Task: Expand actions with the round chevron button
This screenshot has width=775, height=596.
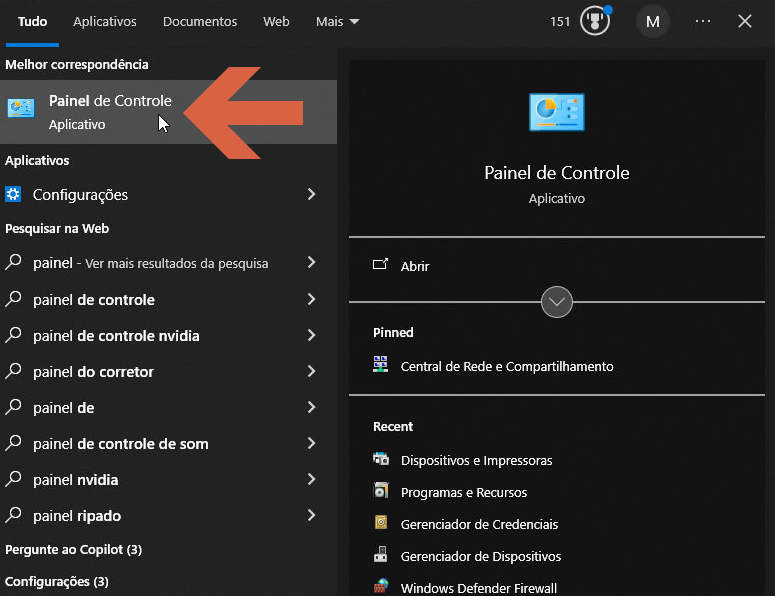Action: tap(557, 301)
